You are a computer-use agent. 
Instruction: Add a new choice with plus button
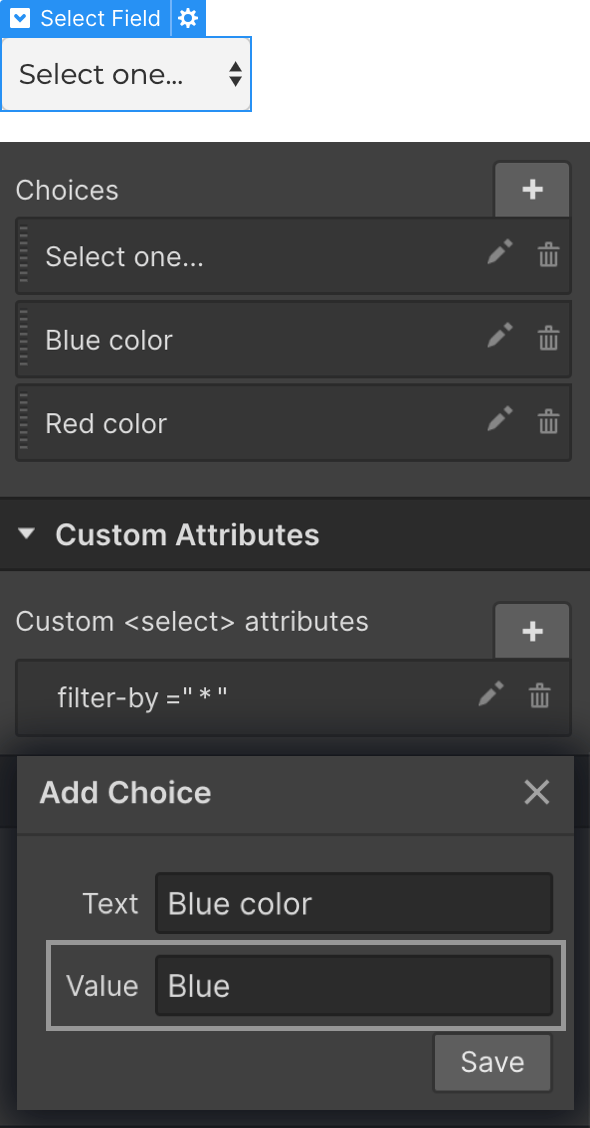(532, 189)
